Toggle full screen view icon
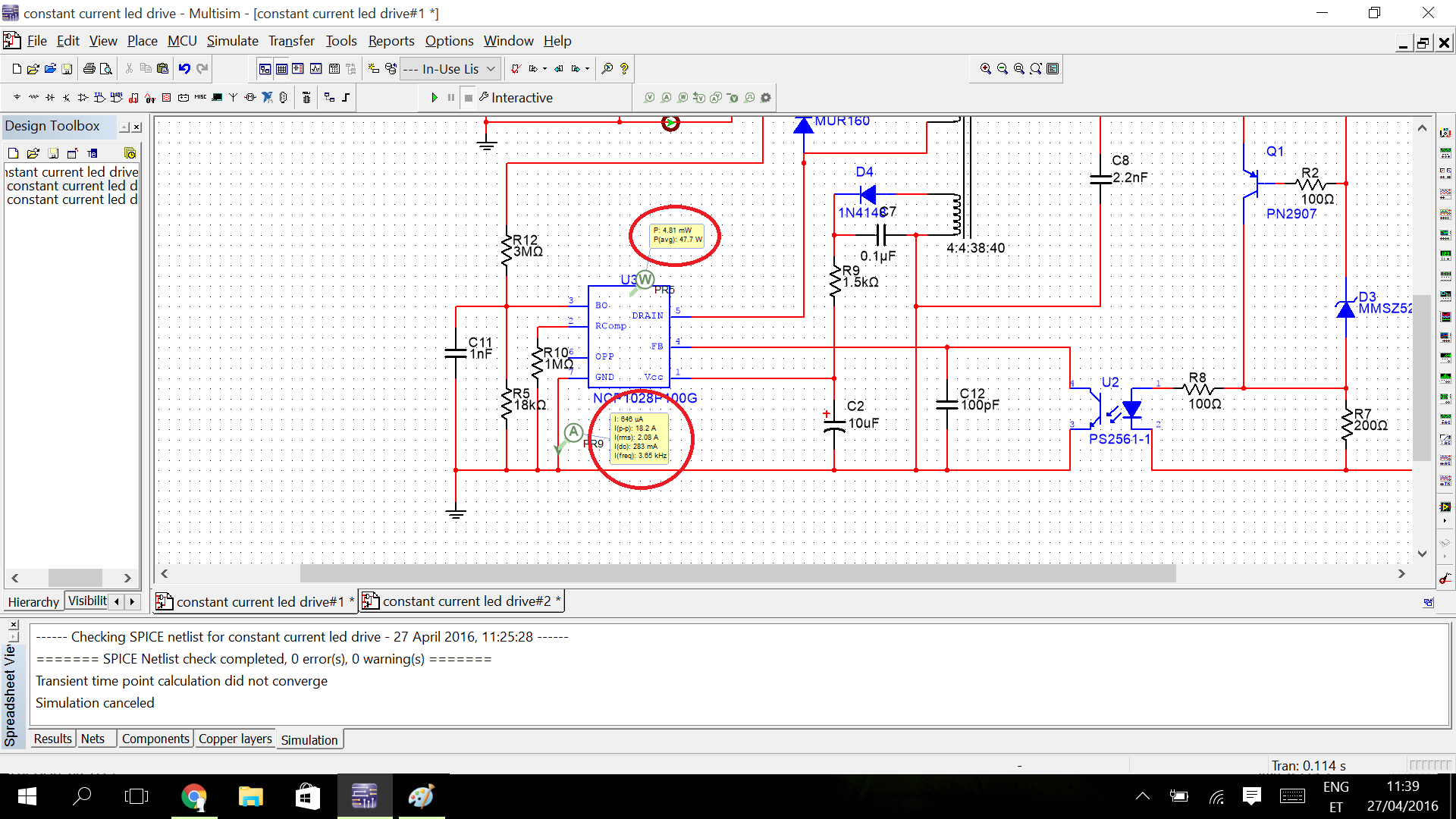The height and width of the screenshot is (819, 1456). click(x=1053, y=69)
